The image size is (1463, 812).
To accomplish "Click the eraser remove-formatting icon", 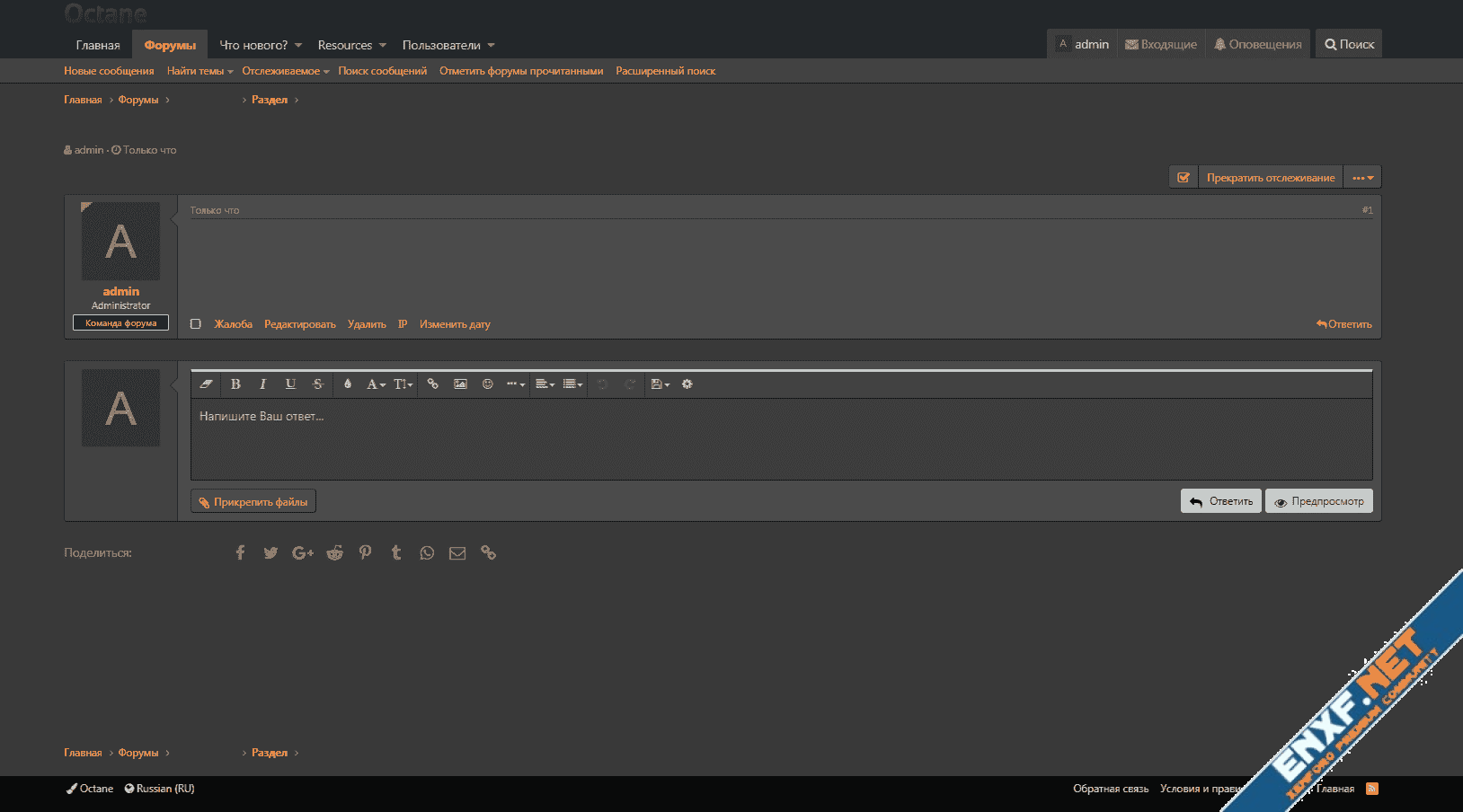I will point(207,384).
